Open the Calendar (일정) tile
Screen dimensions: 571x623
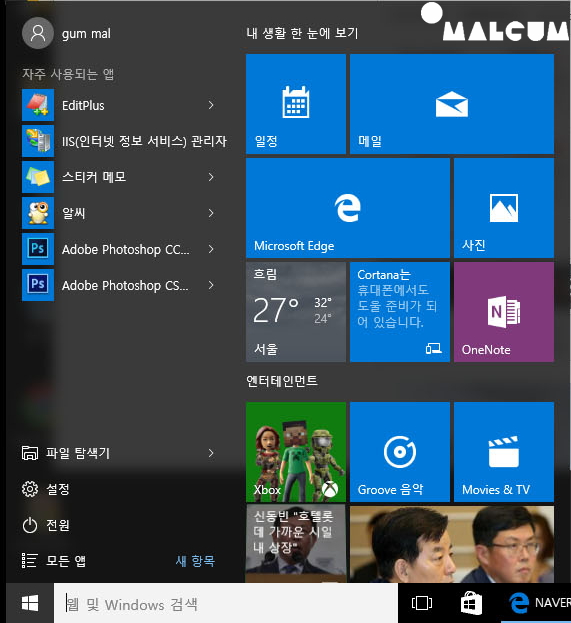[296, 104]
